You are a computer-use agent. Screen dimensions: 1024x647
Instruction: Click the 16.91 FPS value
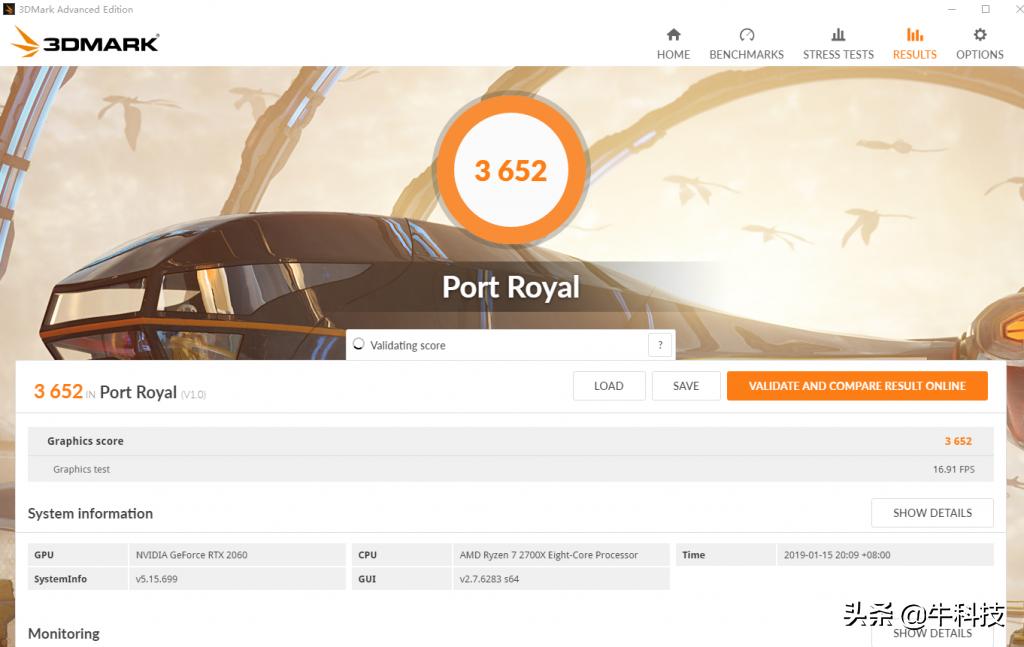click(953, 469)
